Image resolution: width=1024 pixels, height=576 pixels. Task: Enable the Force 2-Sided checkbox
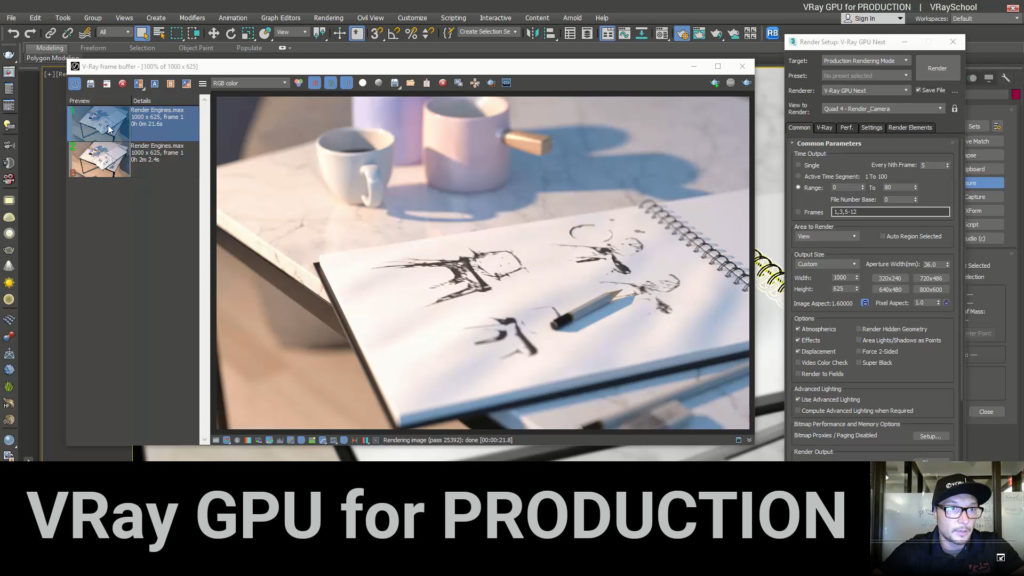[857, 351]
